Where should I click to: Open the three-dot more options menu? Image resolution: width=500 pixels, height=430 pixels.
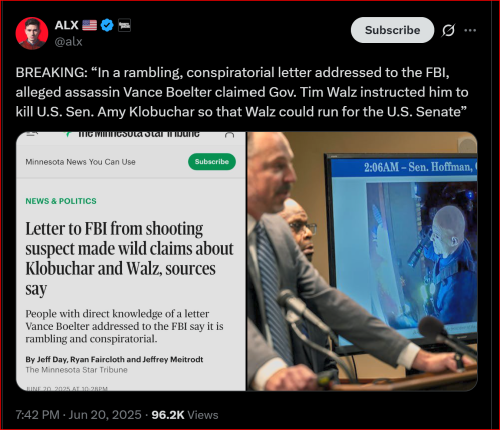[x=470, y=30]
